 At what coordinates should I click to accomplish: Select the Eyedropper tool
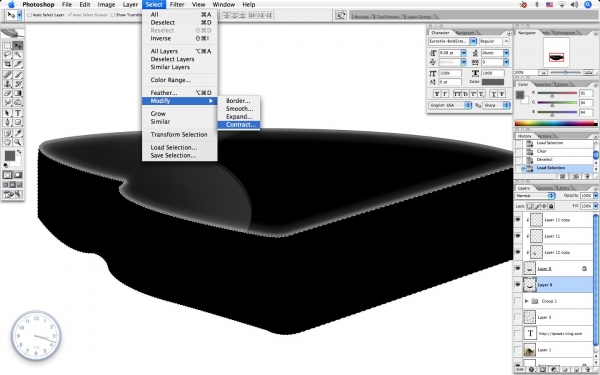click(x=18, y=133)
